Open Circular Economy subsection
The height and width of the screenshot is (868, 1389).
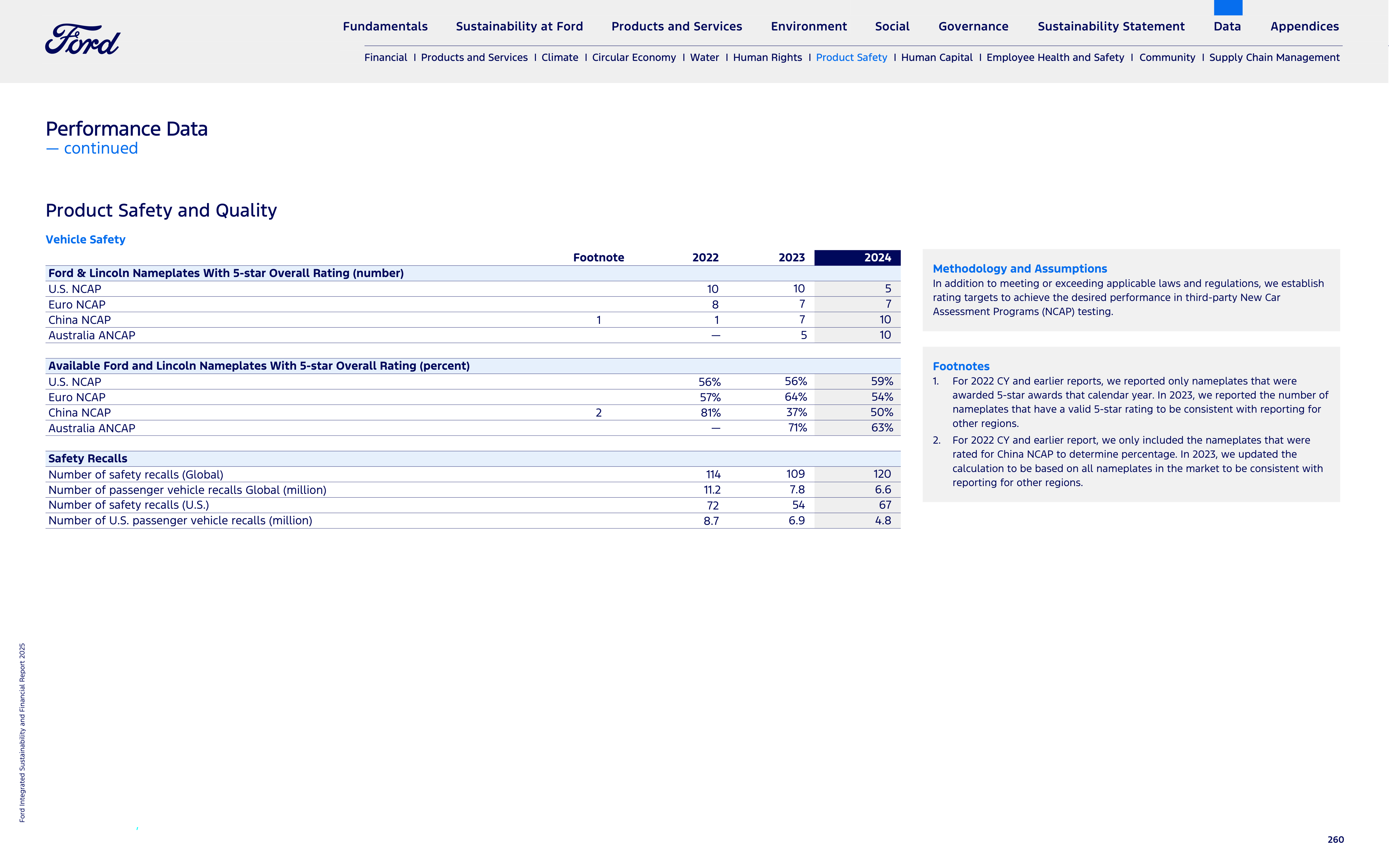(x=634, y=58)
